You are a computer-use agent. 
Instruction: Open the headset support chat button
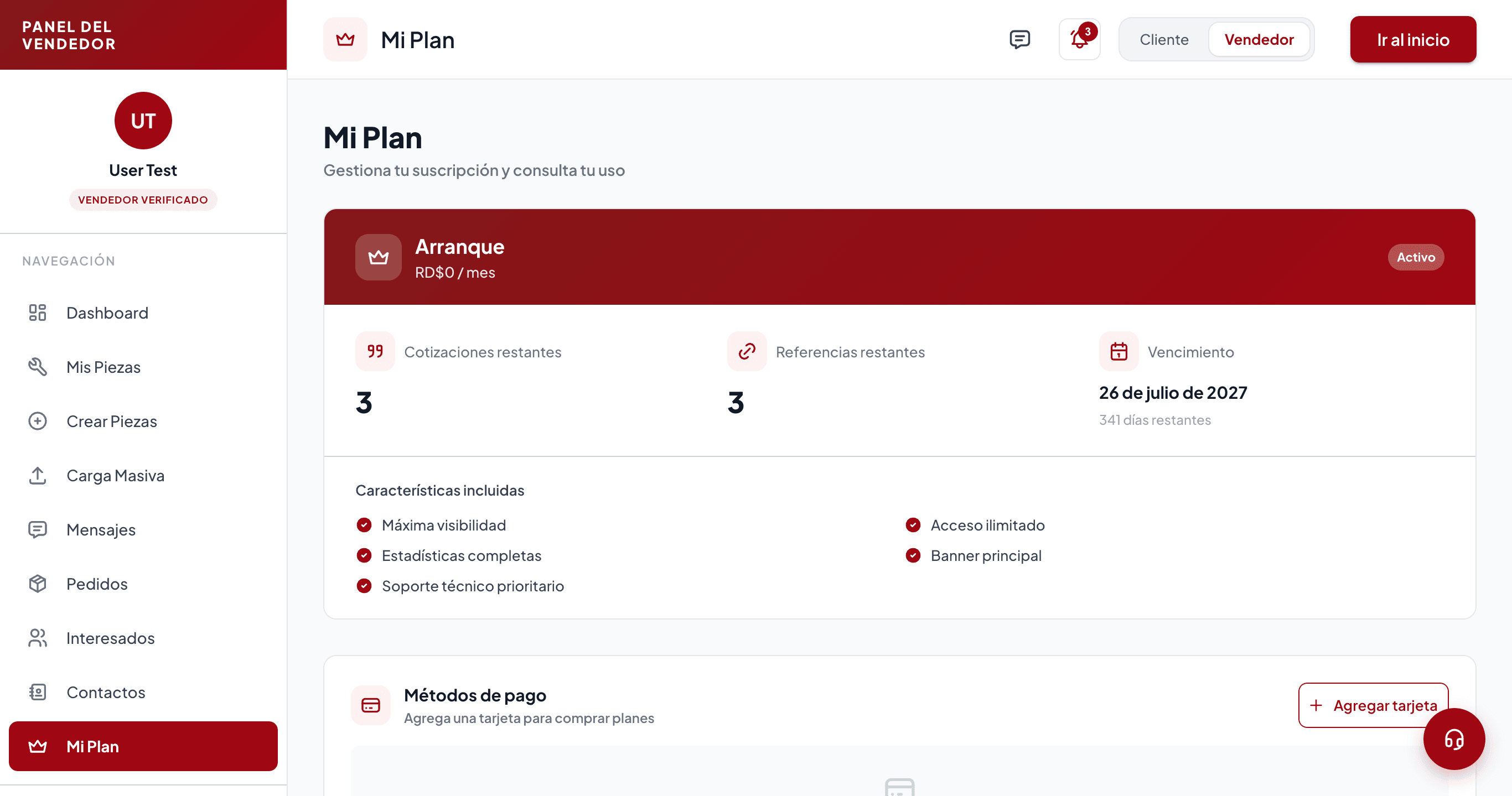(1454, 739)
